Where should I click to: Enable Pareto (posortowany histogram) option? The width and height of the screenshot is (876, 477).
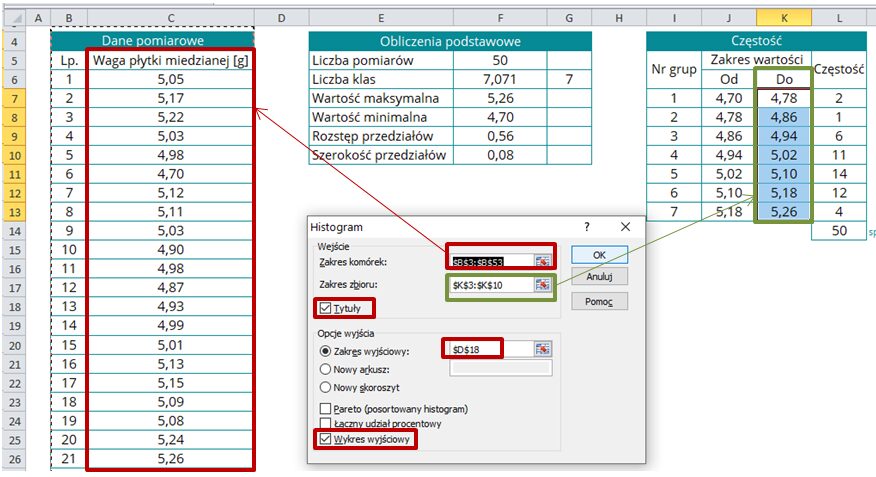point(325,408)
